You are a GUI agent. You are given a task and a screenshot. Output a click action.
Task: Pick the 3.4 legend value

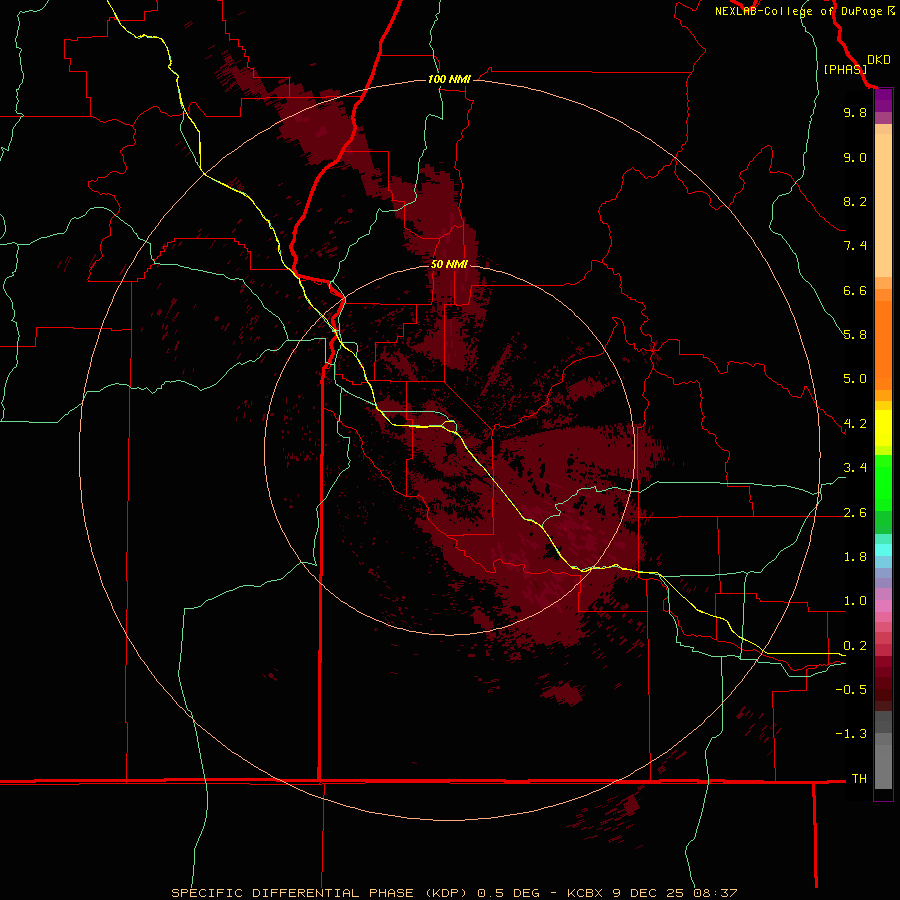coord(855,468)
